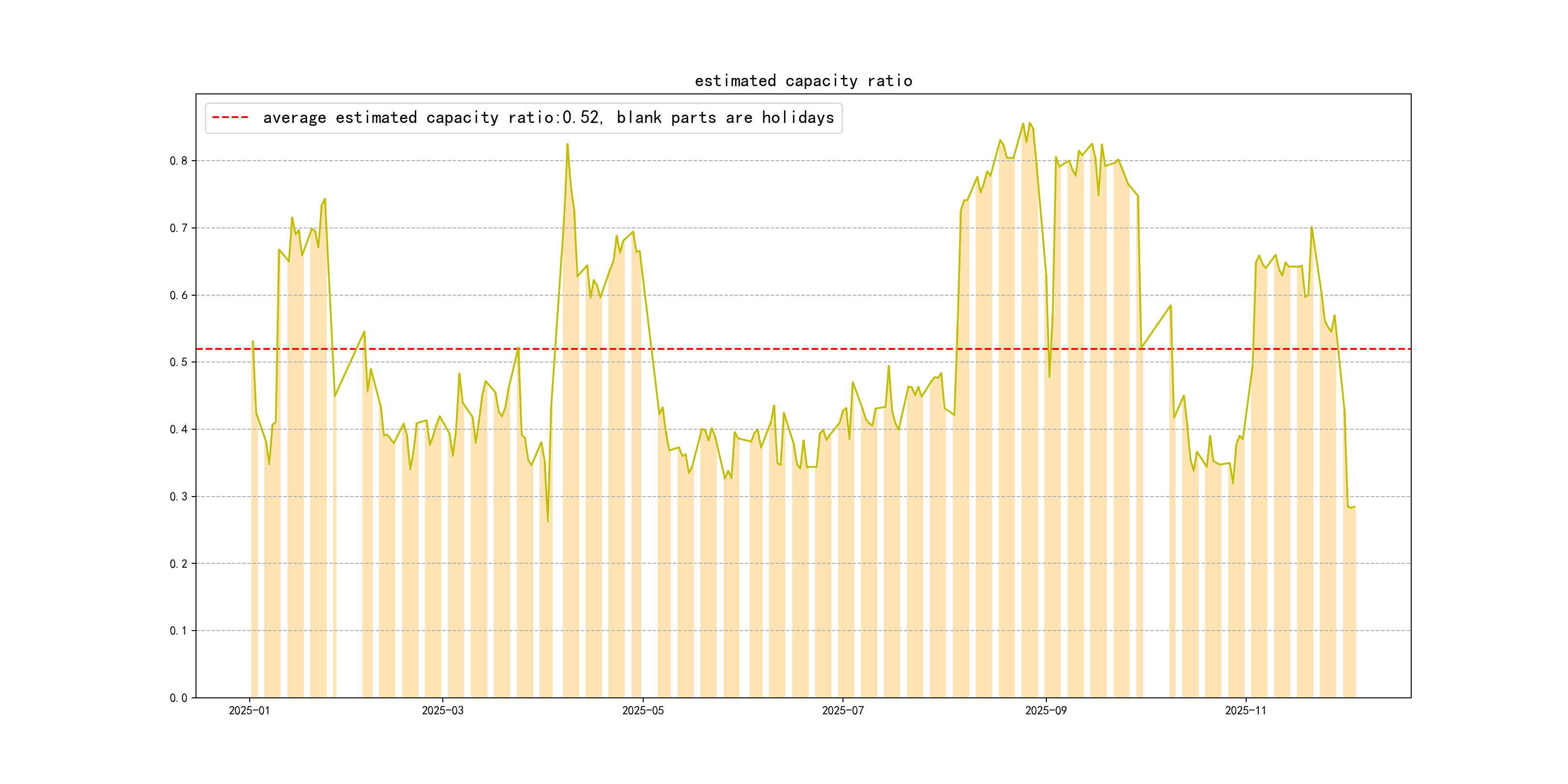Click the 2025-01 x-axis label

click(249, 710)
